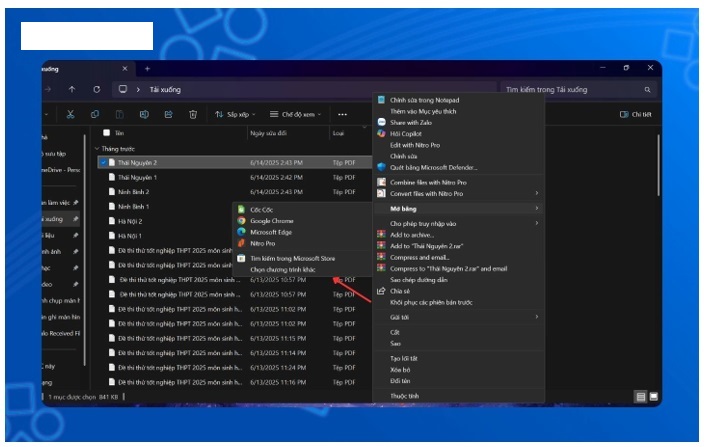Choose Thuộc tính in context menu
Screen dimensions: 711x447
404,396
